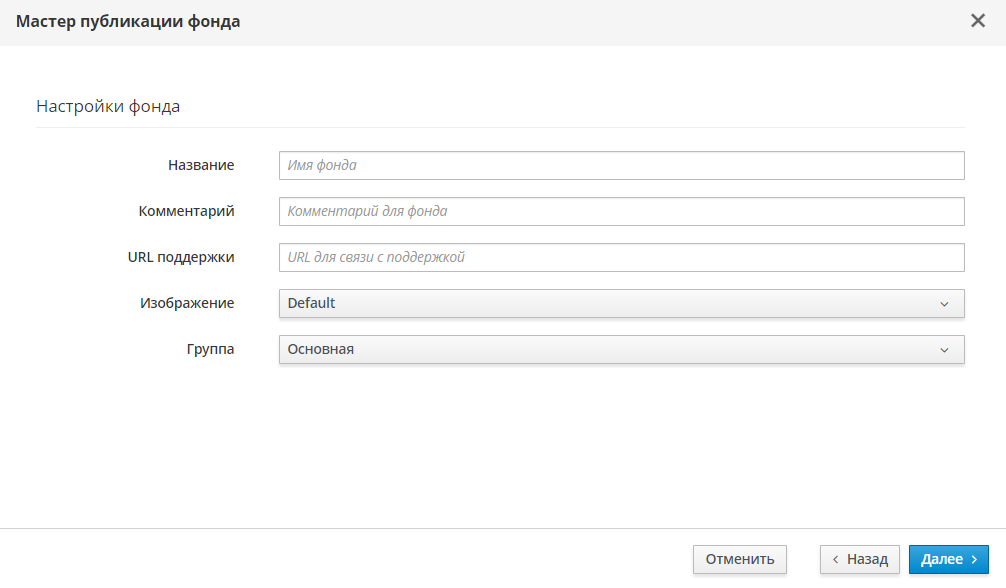The width and height of the screenshot is (1006, 588).
Task: Click the Название fund name field
Action: click(x=621, y=165)
